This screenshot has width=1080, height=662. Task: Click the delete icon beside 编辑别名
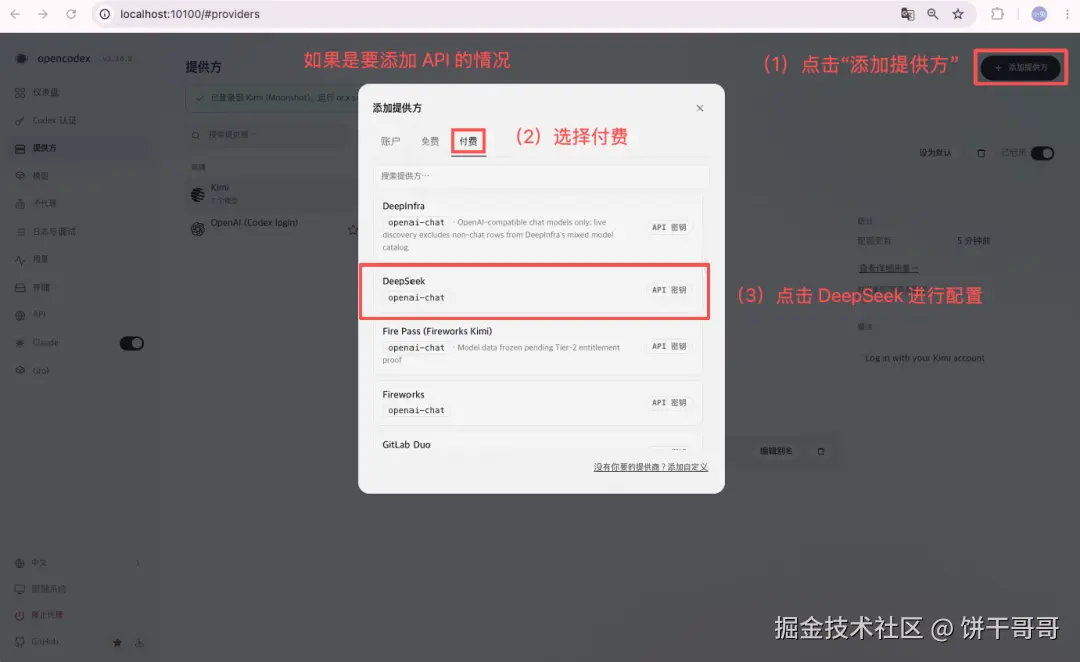pyautogui.click(x=820, y=451)
